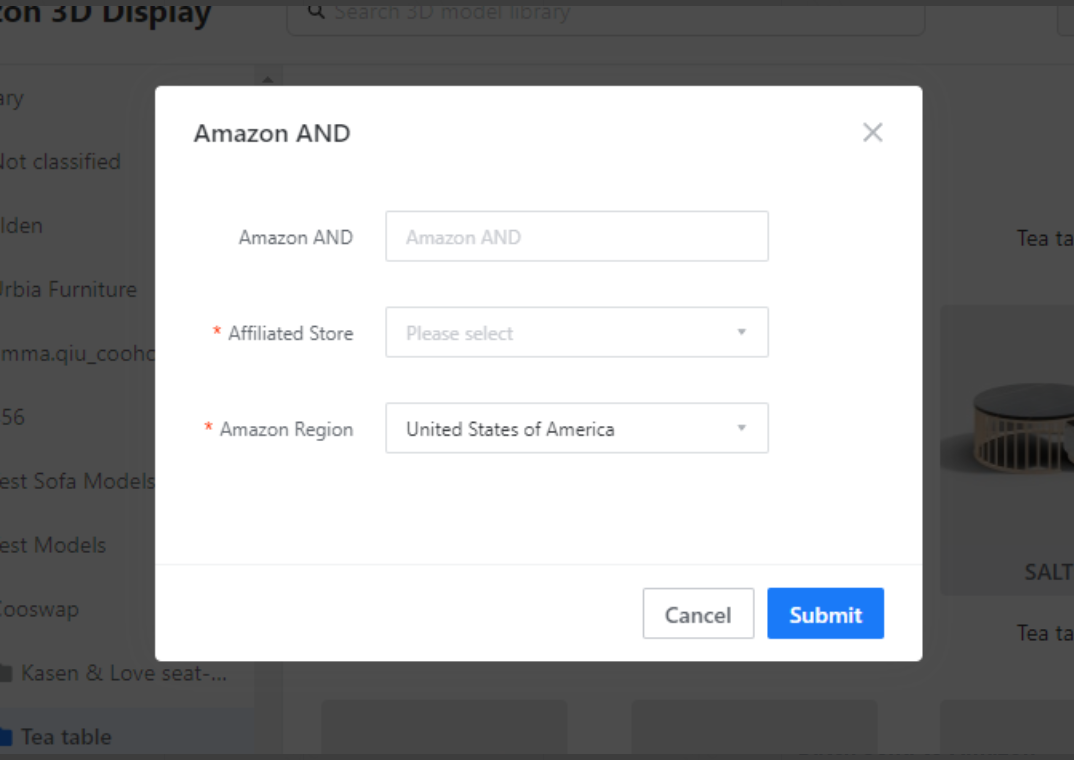Click the search magnifier icon
The image size is (1074, 760).
tap(316, 12)
